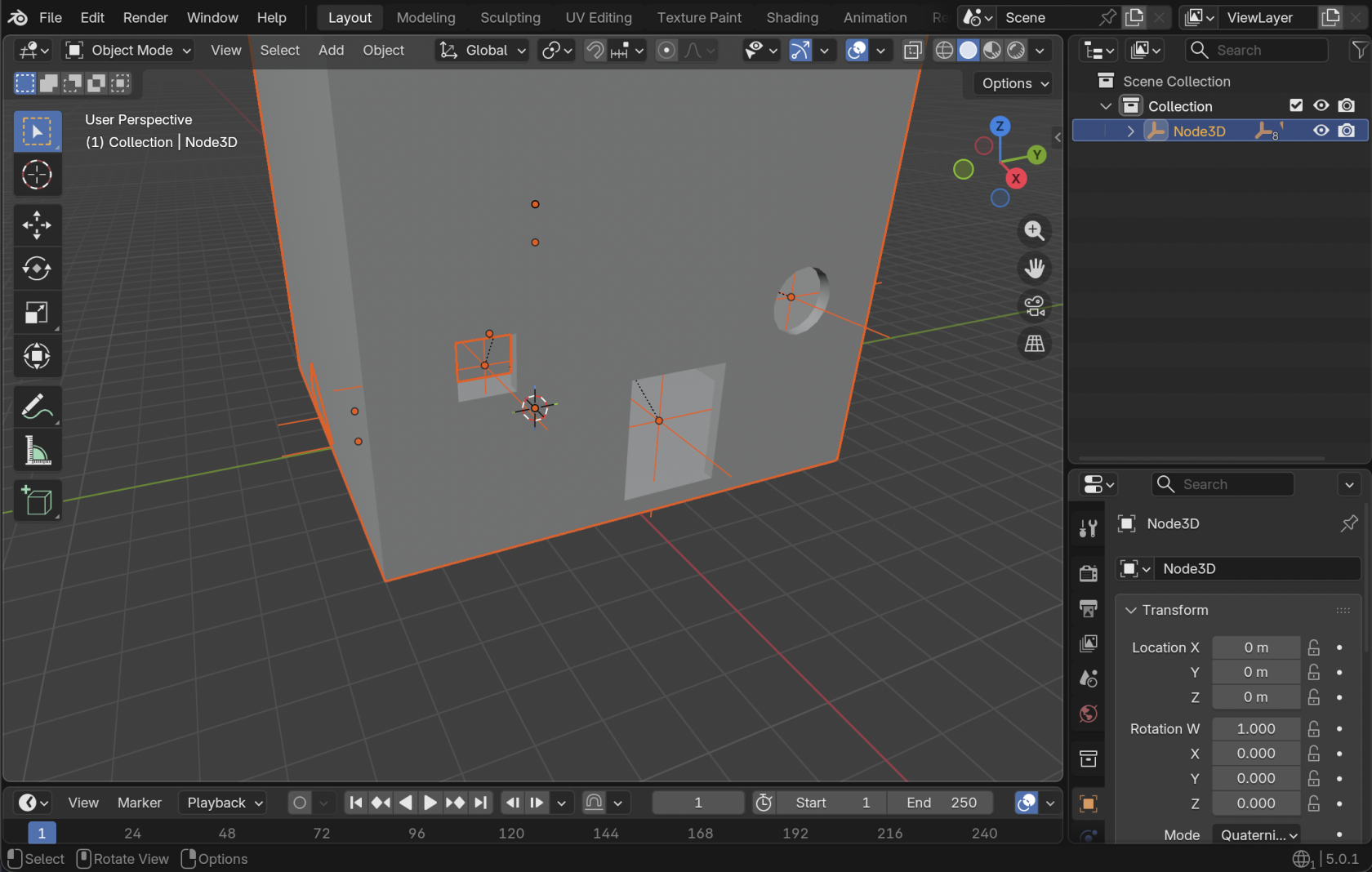Choose the Measure tool

pos(37,451)
